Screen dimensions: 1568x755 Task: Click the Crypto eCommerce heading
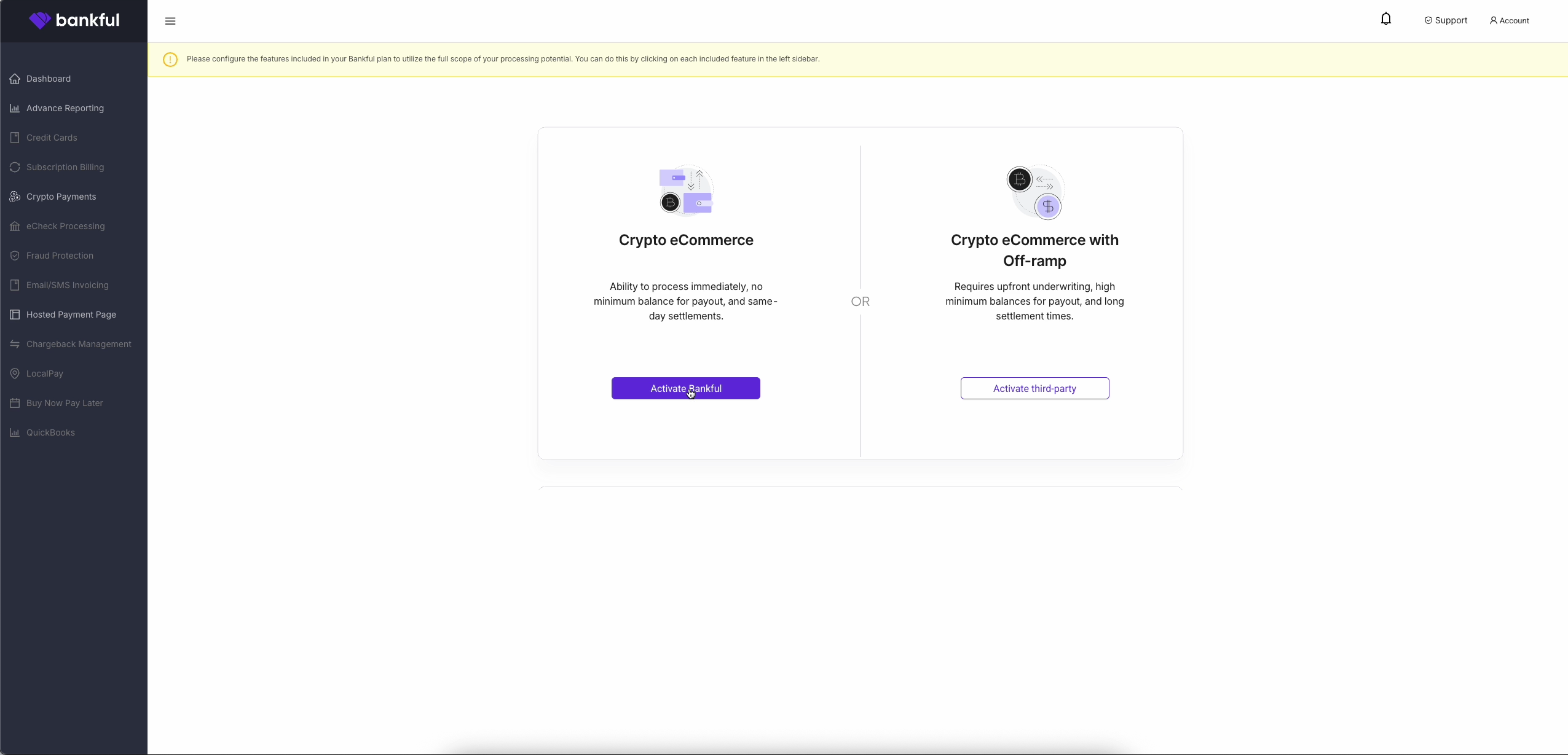(686, 240)
